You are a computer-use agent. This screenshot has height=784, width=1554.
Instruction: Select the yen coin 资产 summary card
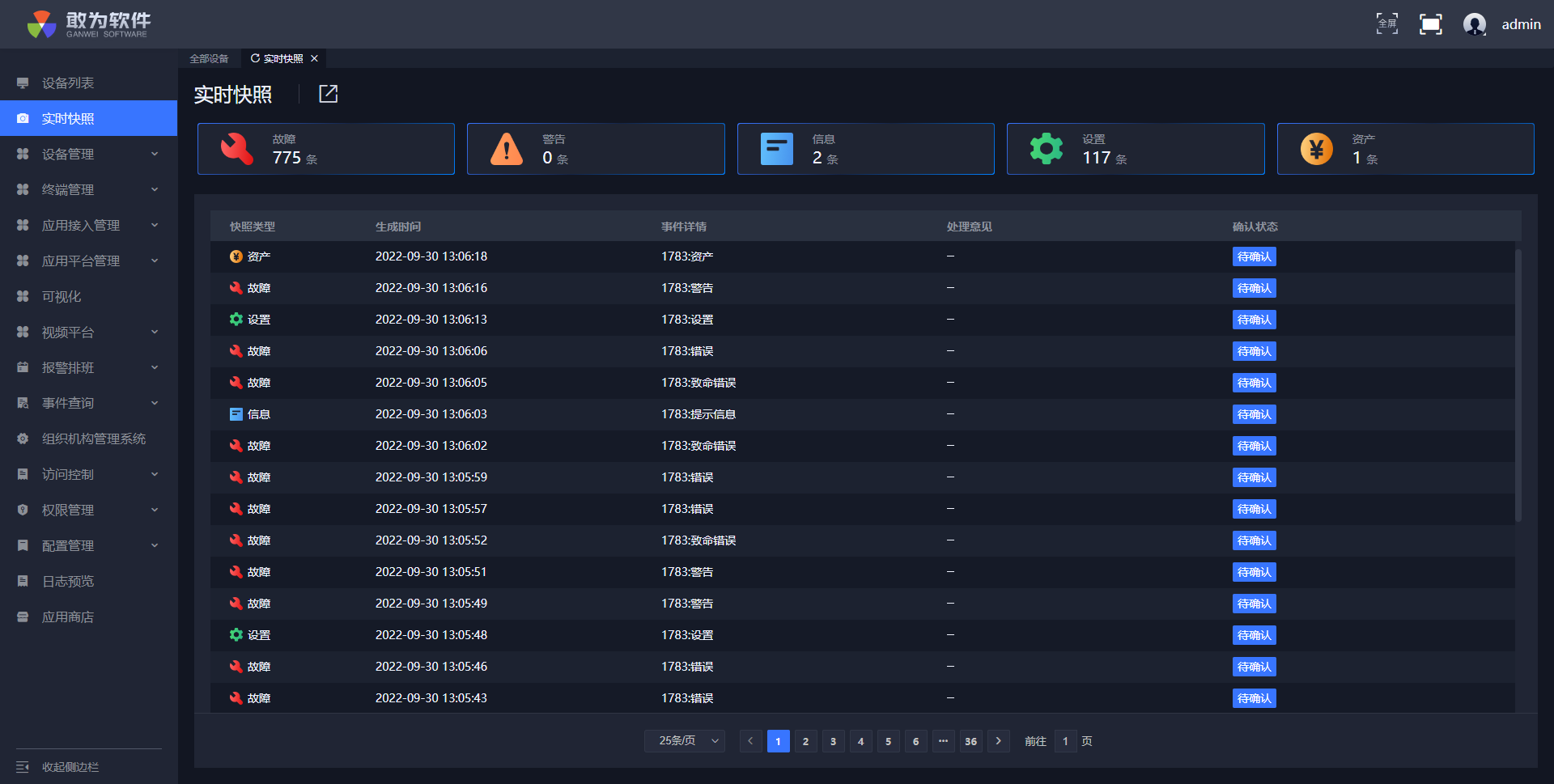click(x=1404, y=149)
